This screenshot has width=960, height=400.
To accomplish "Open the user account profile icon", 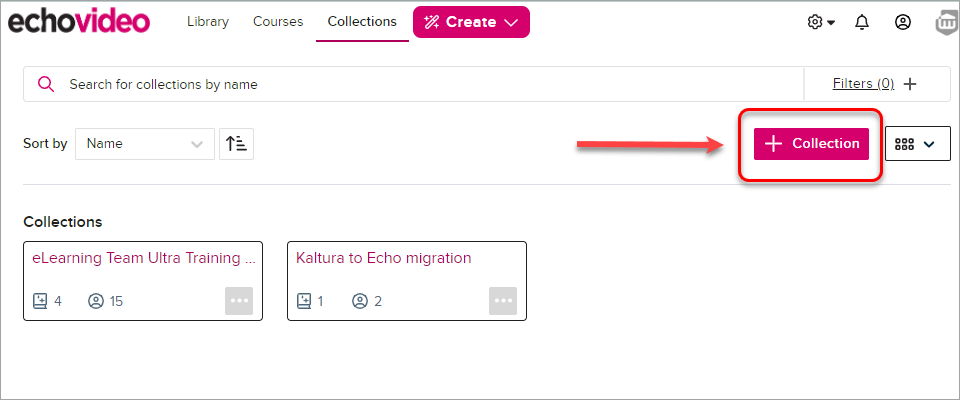I will click(902, 23).
